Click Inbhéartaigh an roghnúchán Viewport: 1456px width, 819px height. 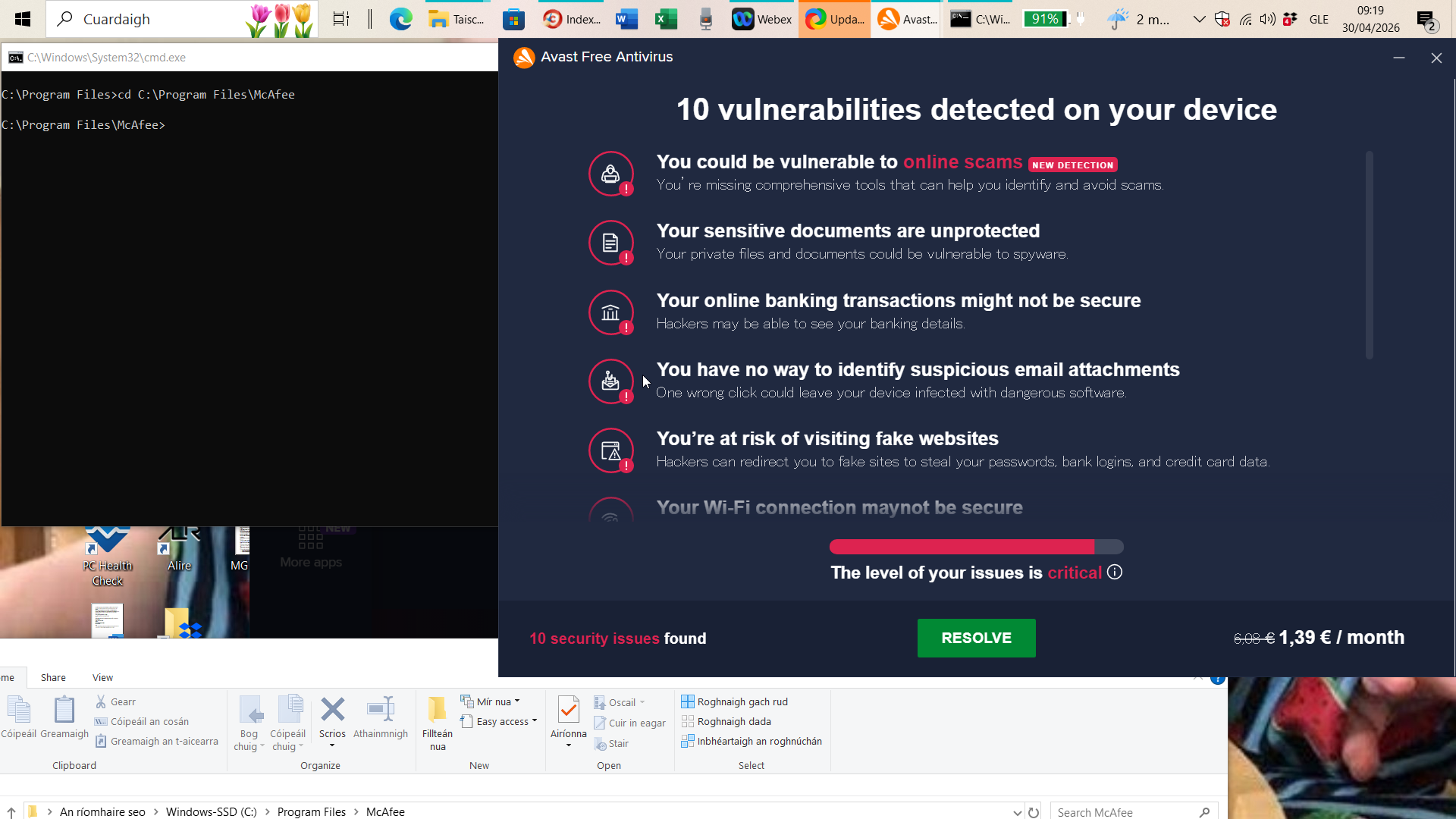point(752,742)
